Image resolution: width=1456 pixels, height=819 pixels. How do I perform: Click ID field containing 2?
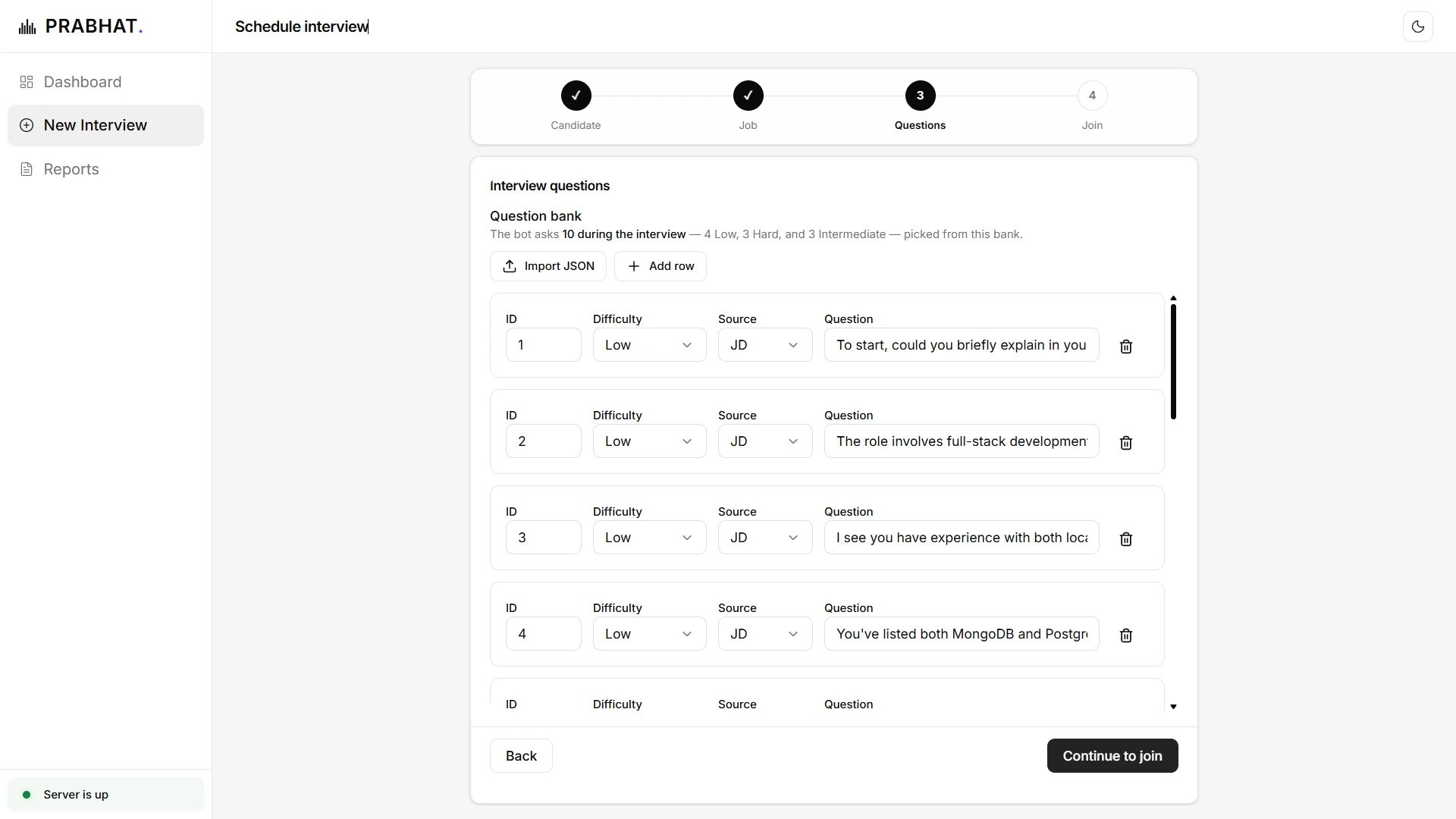tap(544, 441)
